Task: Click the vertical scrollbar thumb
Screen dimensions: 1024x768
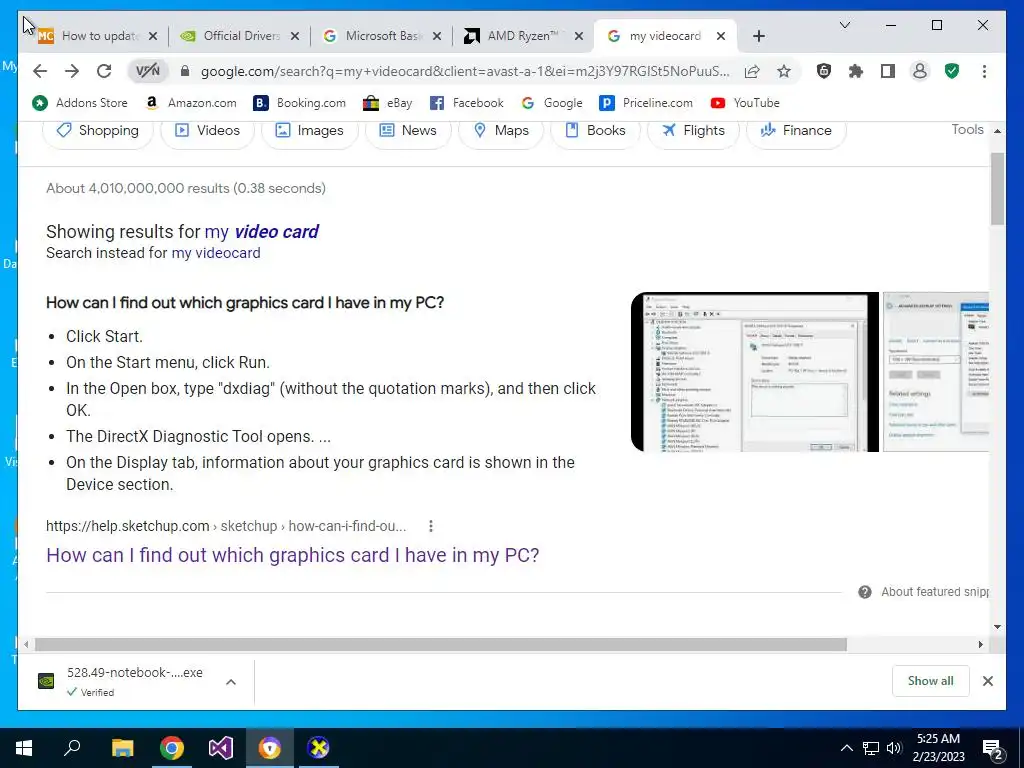Action: tap(997, 189)
